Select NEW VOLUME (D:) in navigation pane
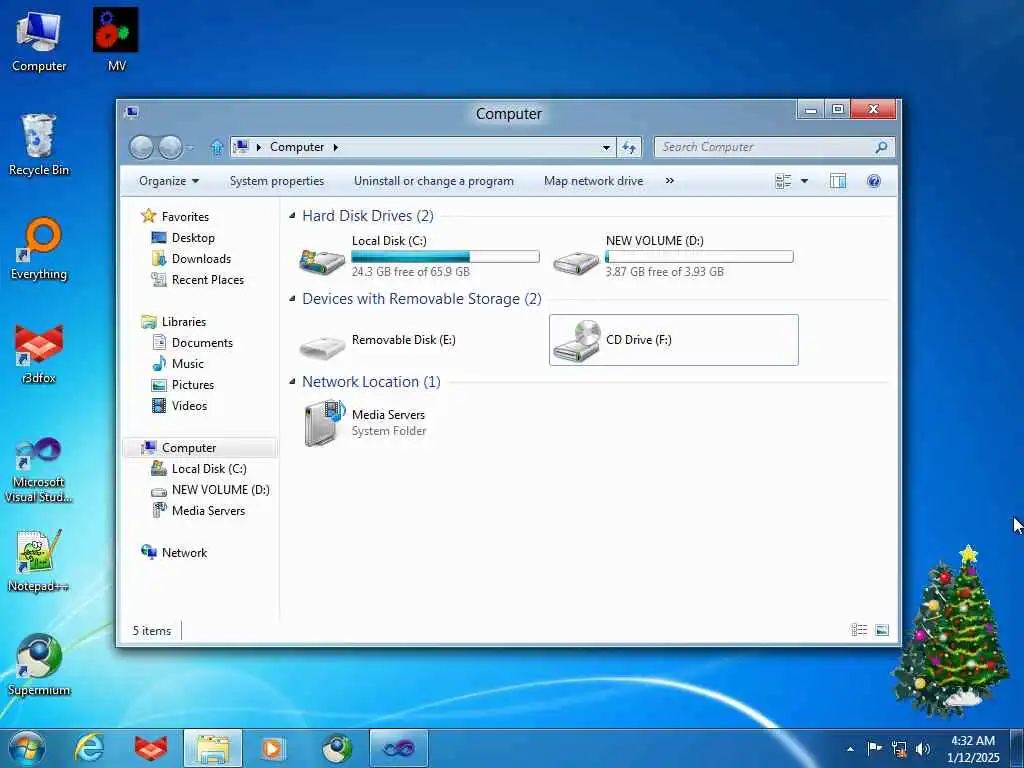The height and width of the screenshot is (768, 1024). [x=220, y=489]
